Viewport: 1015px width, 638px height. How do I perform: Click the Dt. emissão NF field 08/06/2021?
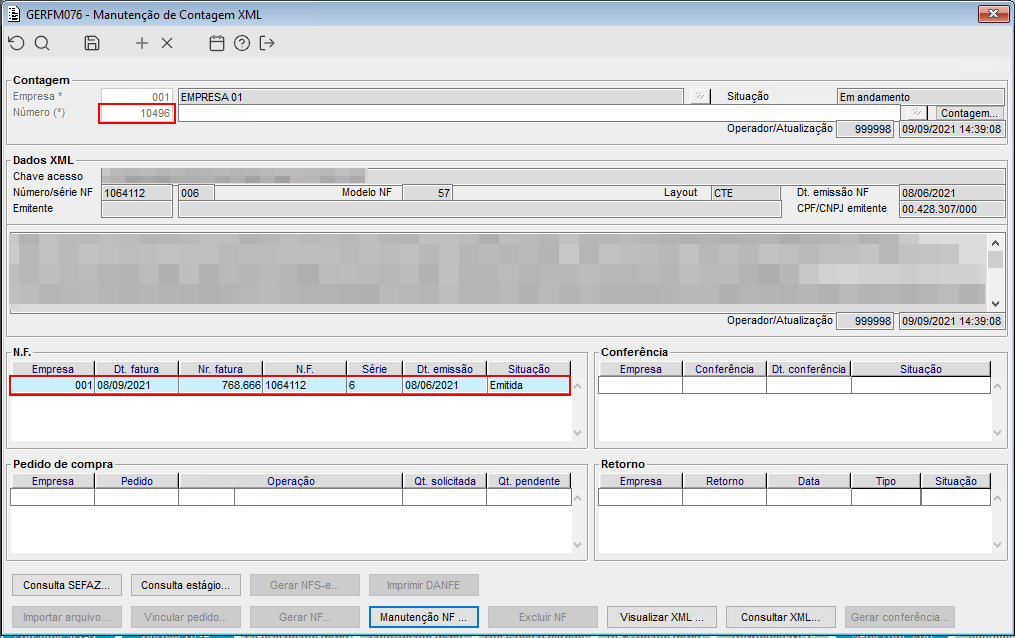952,193
